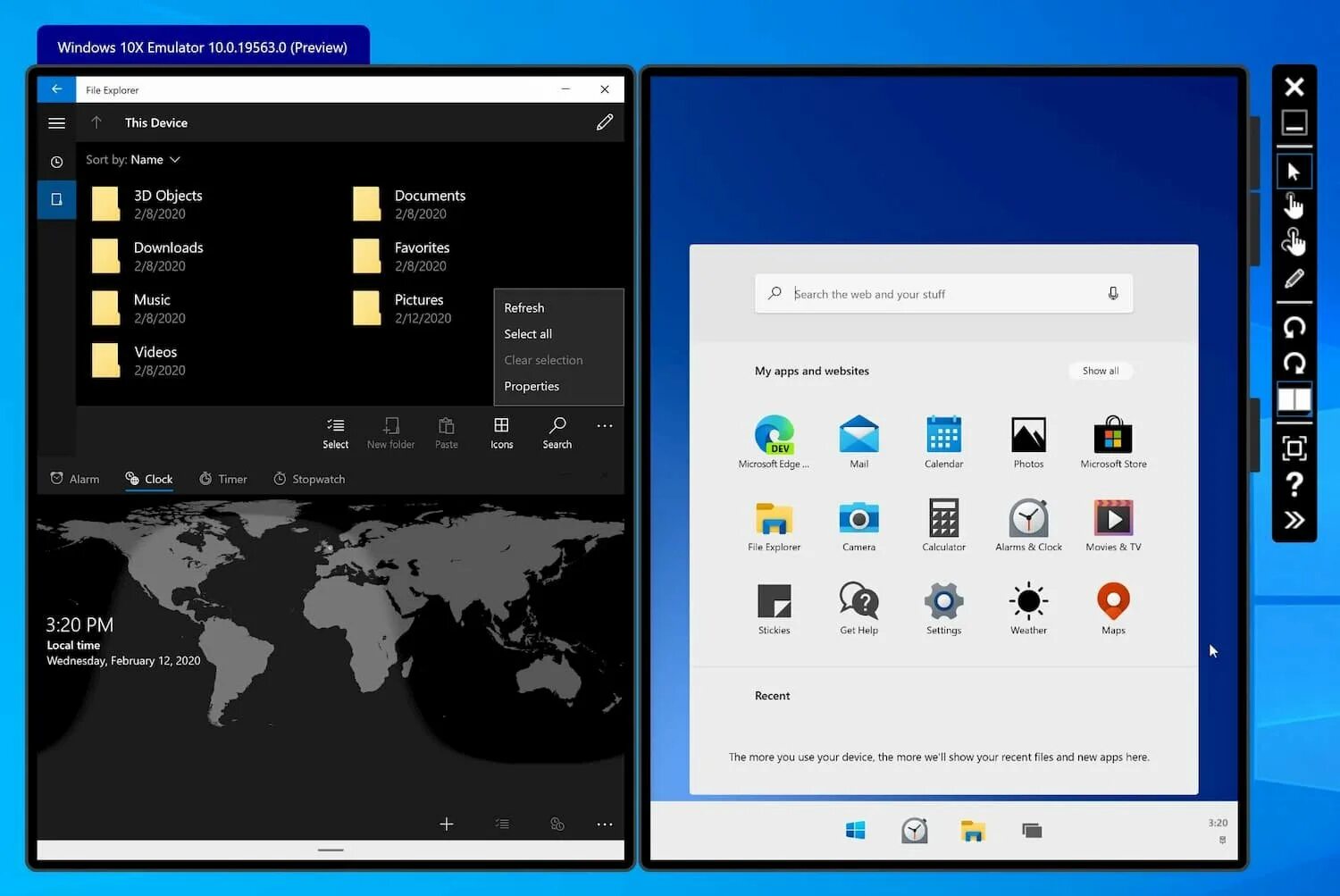Choose Refresh from the context menu
The height and width of the screenshot is (896, 1340).
tap(558, 308)
